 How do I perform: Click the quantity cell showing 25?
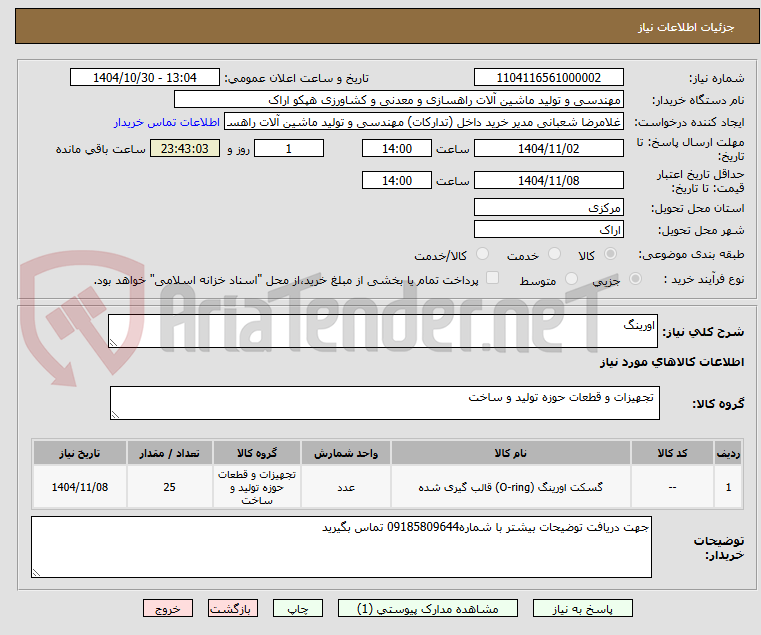coord(169,487)
